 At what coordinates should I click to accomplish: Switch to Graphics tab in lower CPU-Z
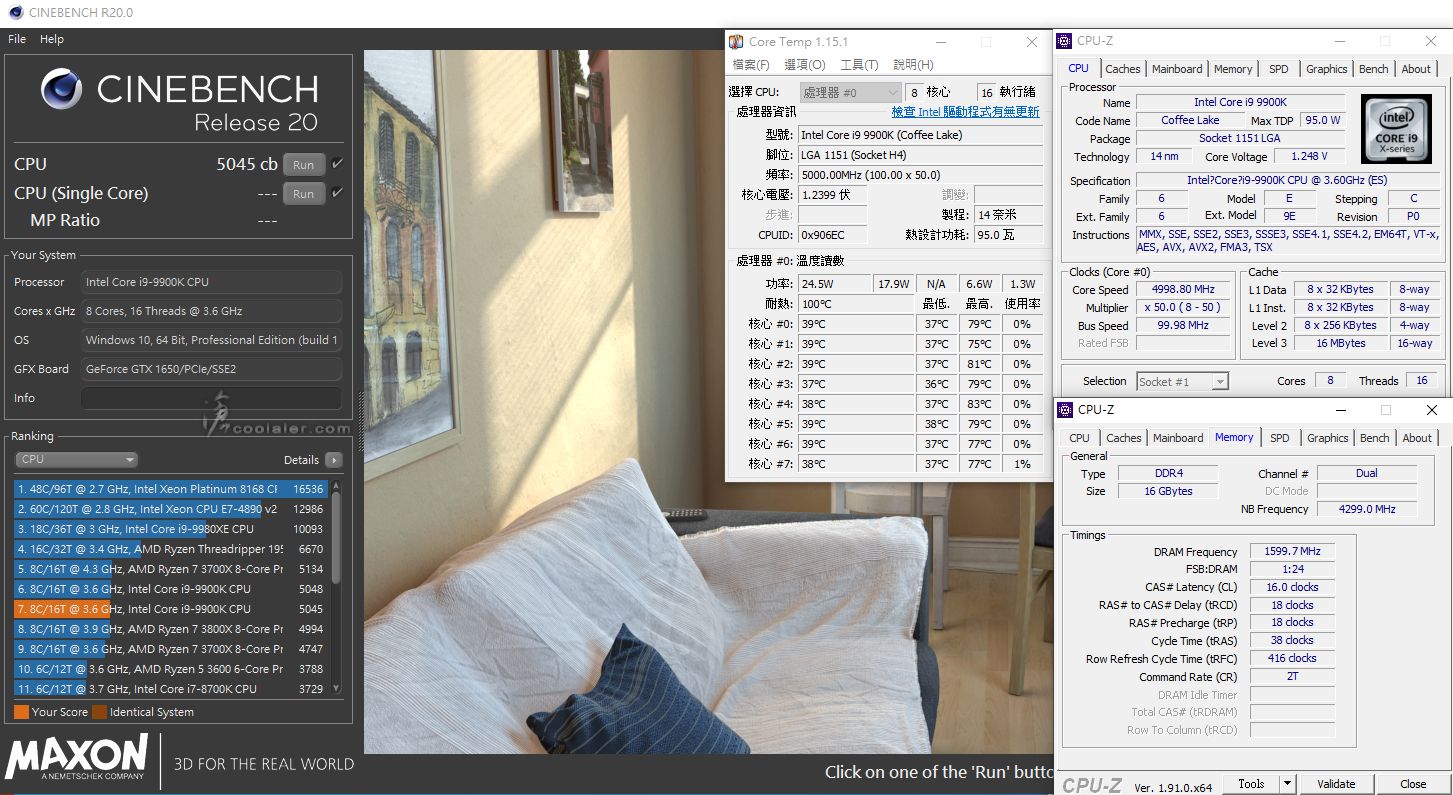click(1328, 438)
